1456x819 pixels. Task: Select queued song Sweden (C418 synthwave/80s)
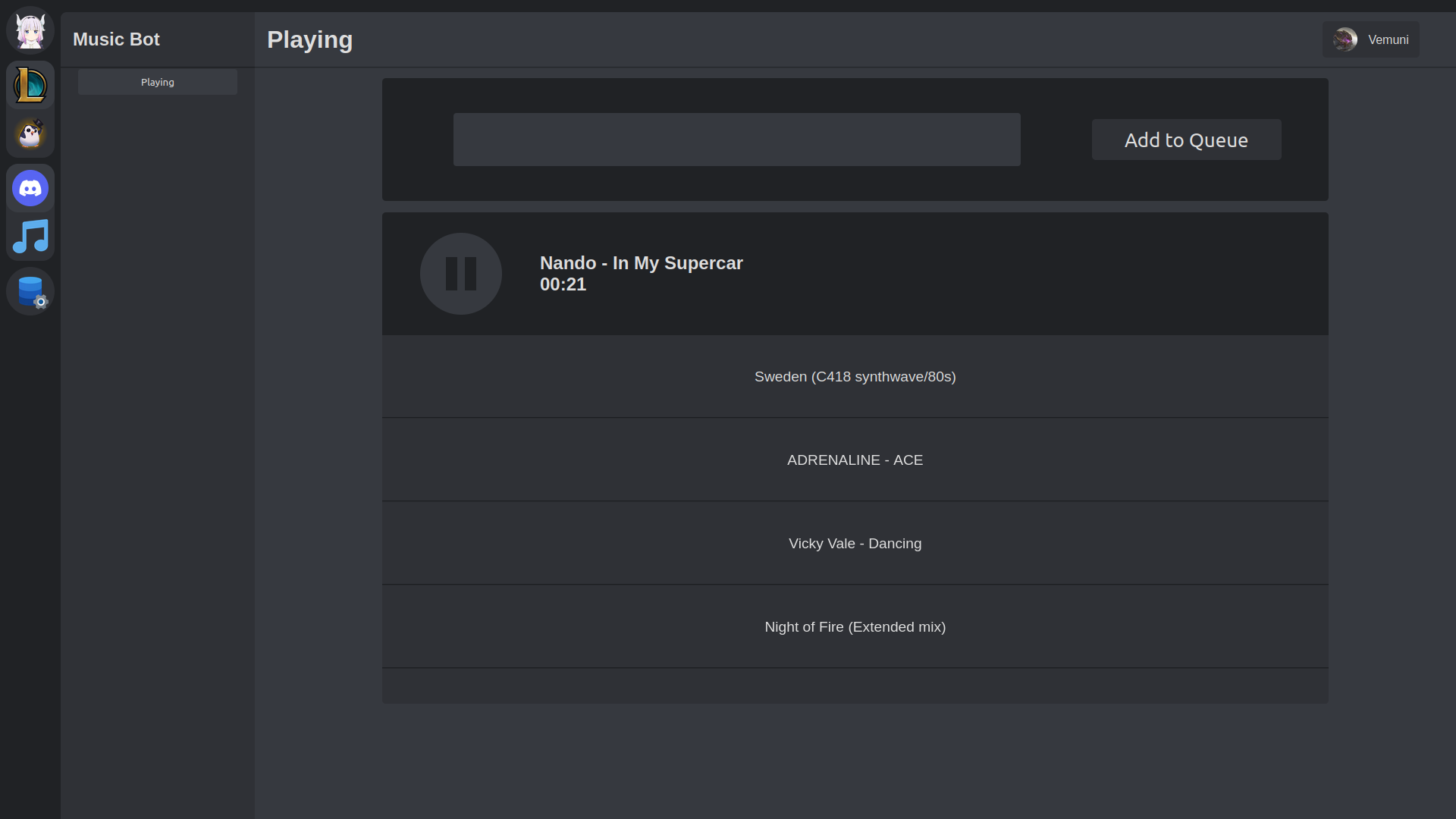pyautogui.click(x=855, y=377)
